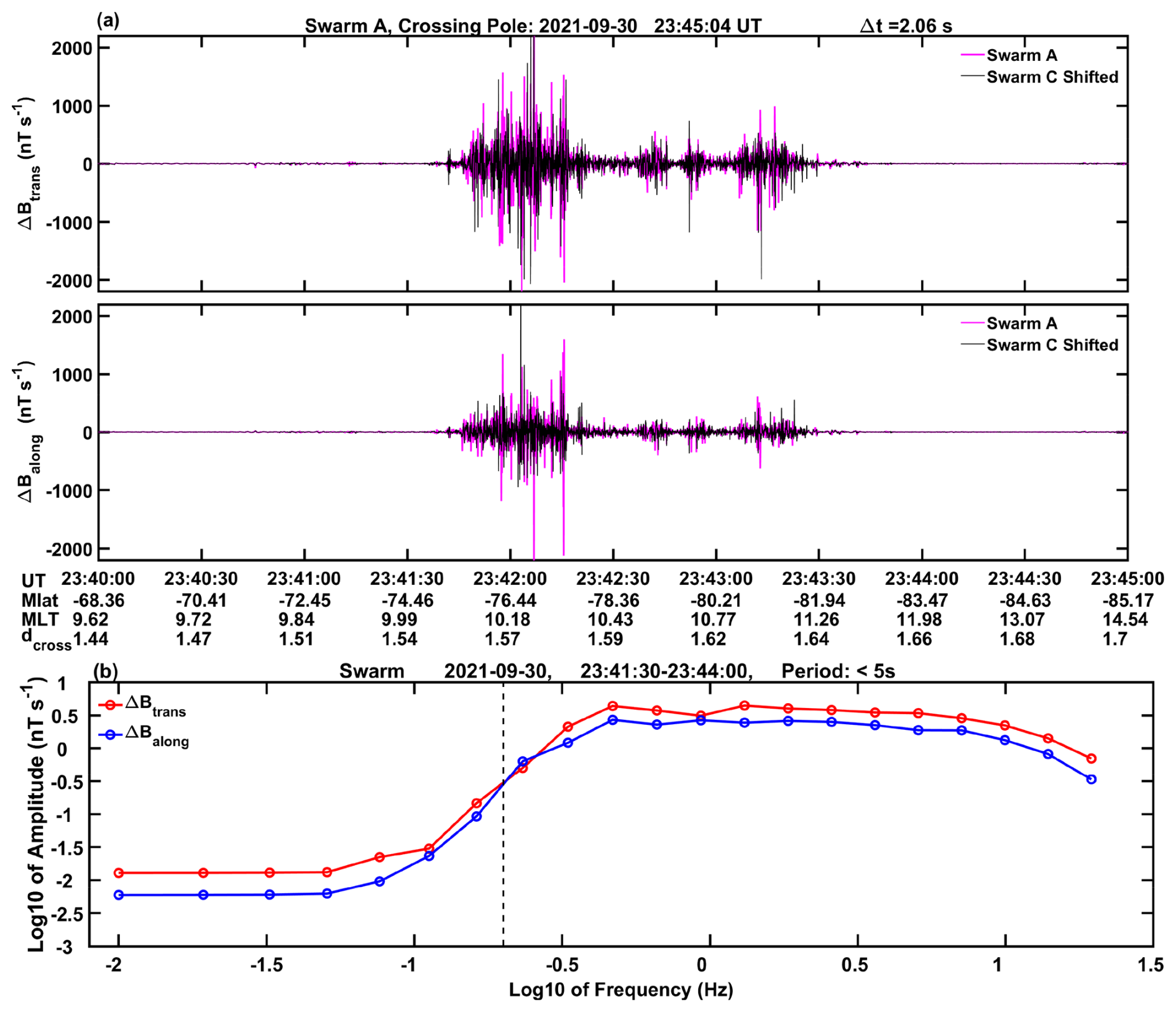Click the panel (b) label

[x=105, y=671]
